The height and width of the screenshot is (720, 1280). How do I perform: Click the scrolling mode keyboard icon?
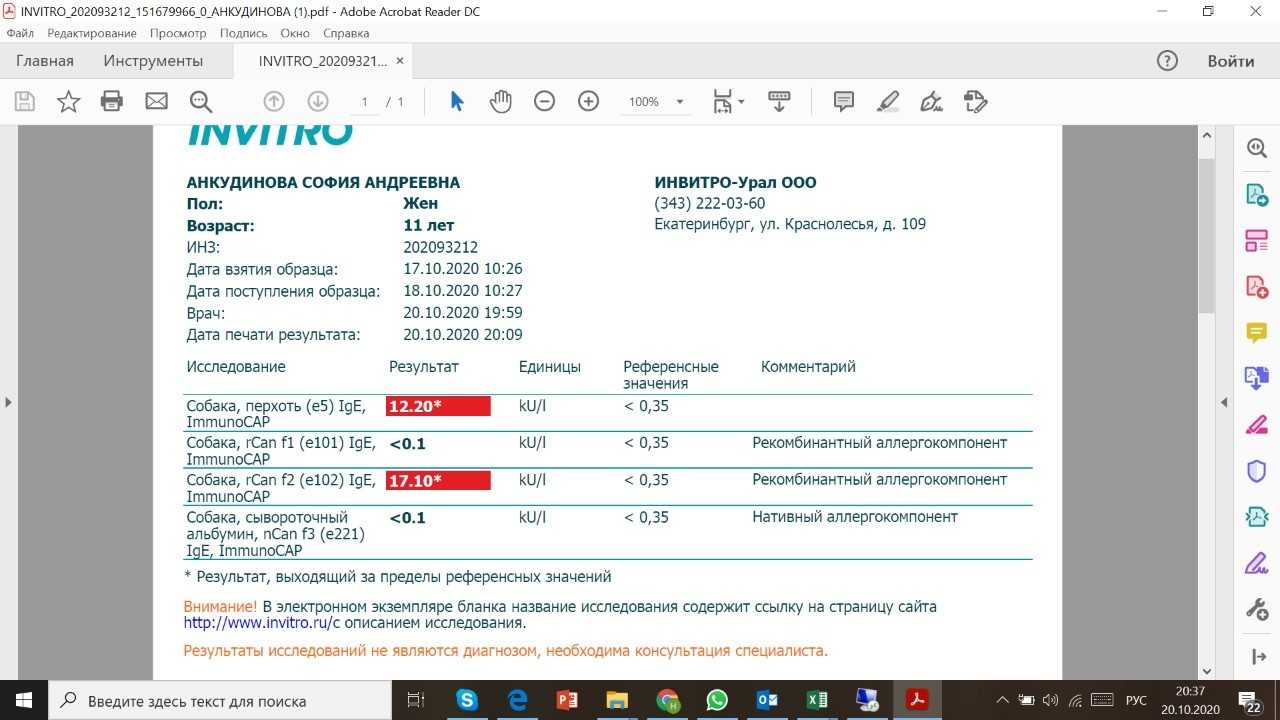pos(779,101)
